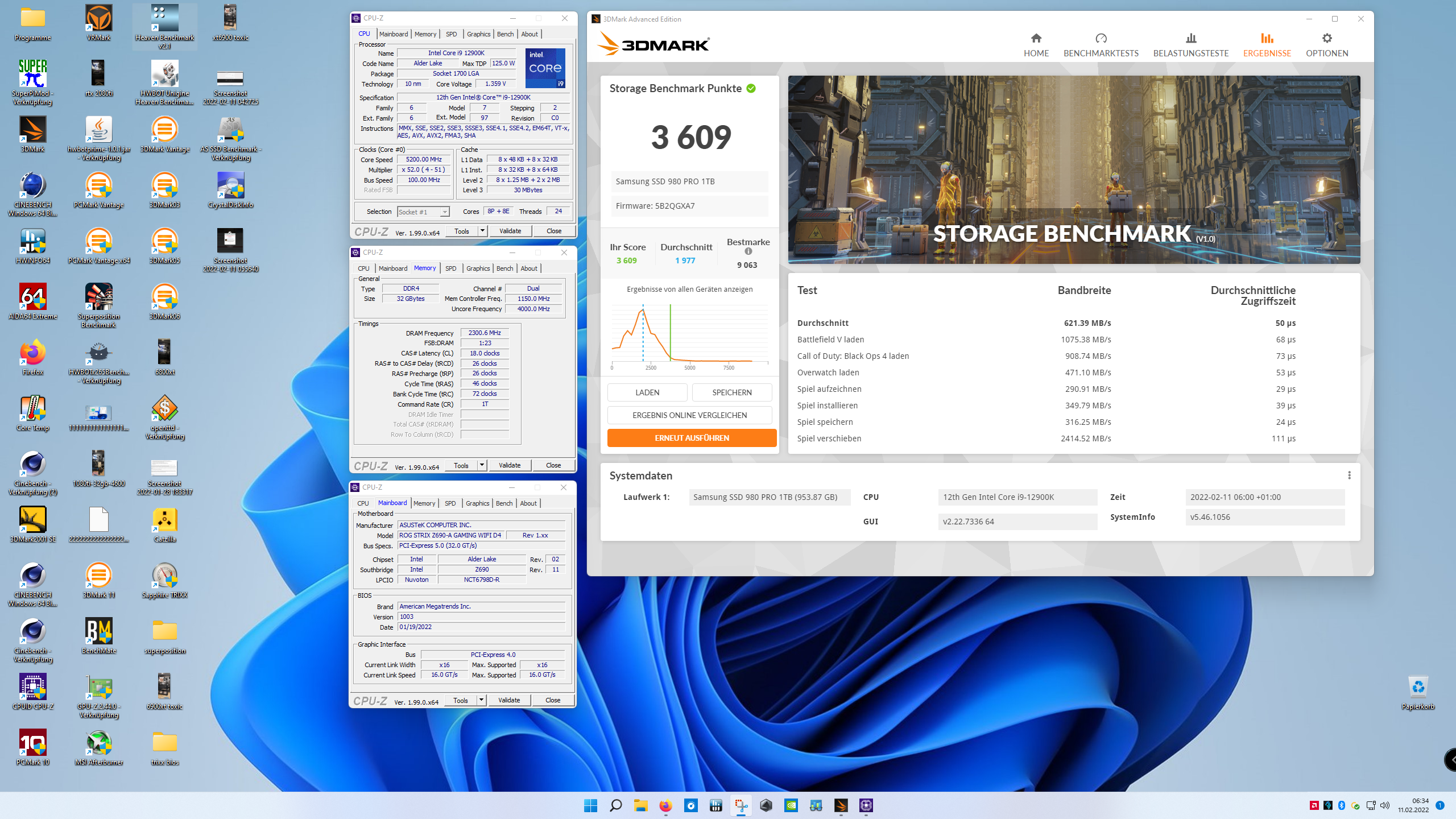This screenshot has height=819, width=1456.
Task: Open Tools dropdown arrow in Memory CPU-Z window
Action: click(x=482, y=465)
